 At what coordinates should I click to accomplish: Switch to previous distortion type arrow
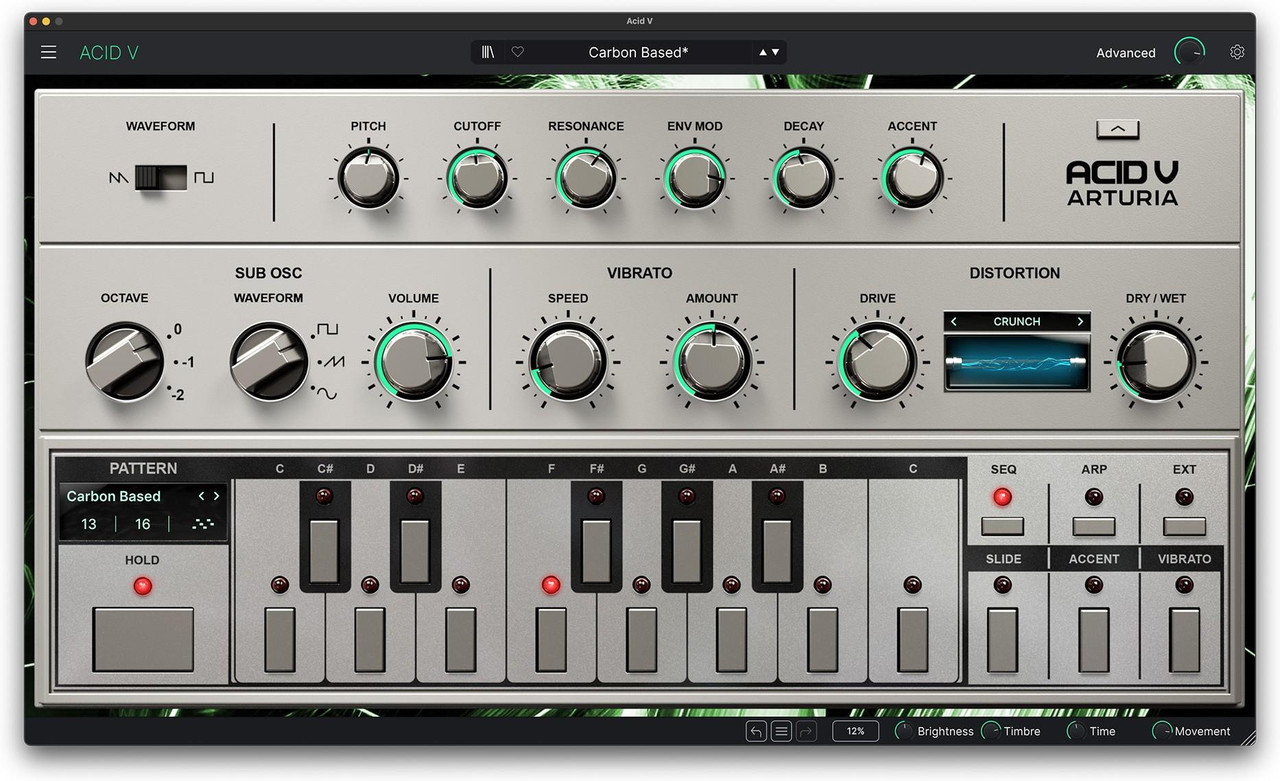pos(954,322)
